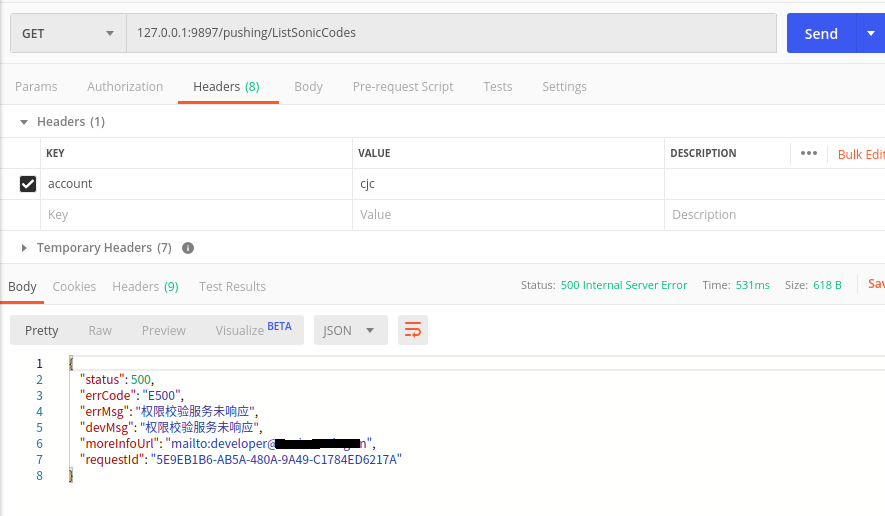Toggle line wrap icon

tap(413, 330)
